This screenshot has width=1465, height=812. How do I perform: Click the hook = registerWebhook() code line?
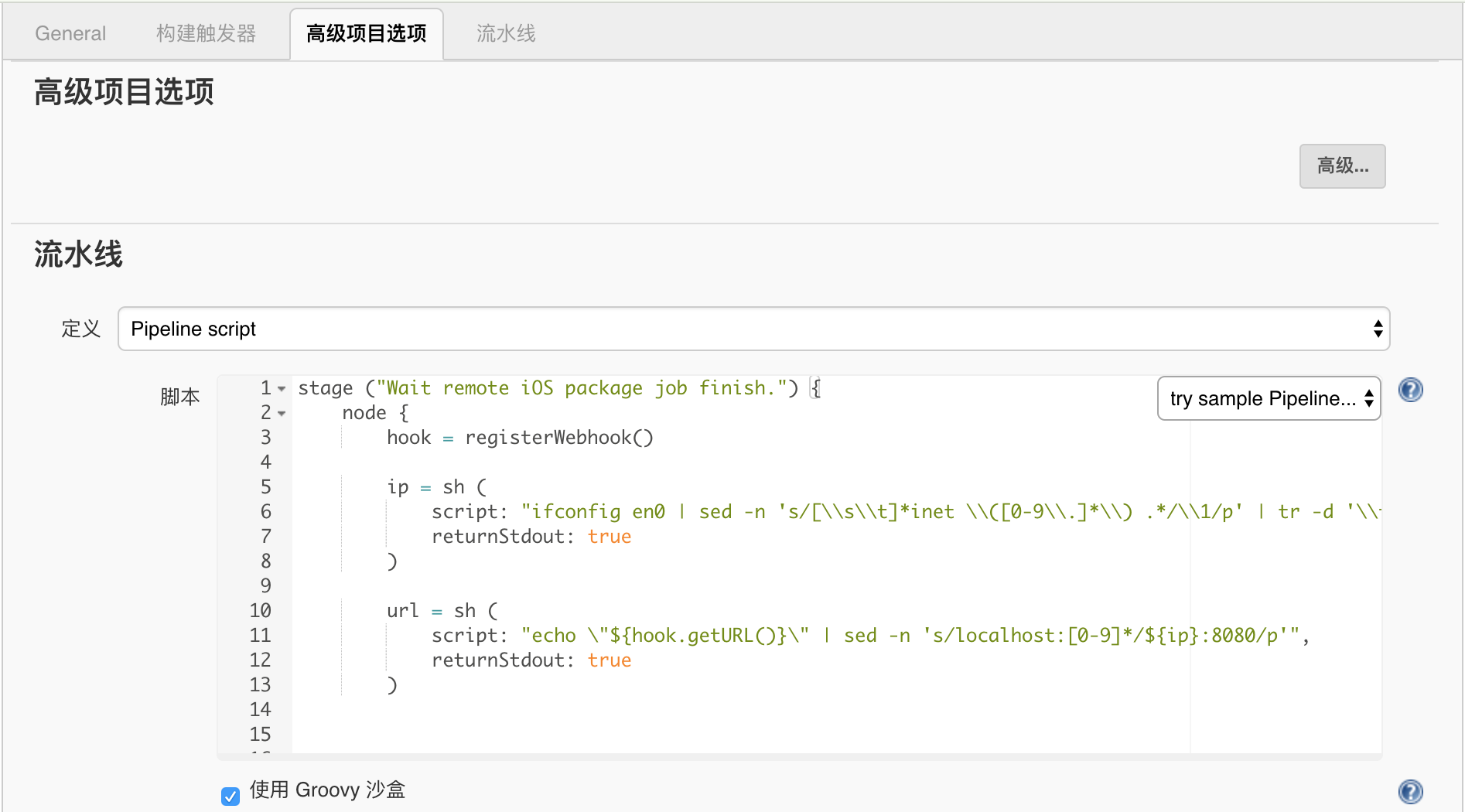[520, 438]
